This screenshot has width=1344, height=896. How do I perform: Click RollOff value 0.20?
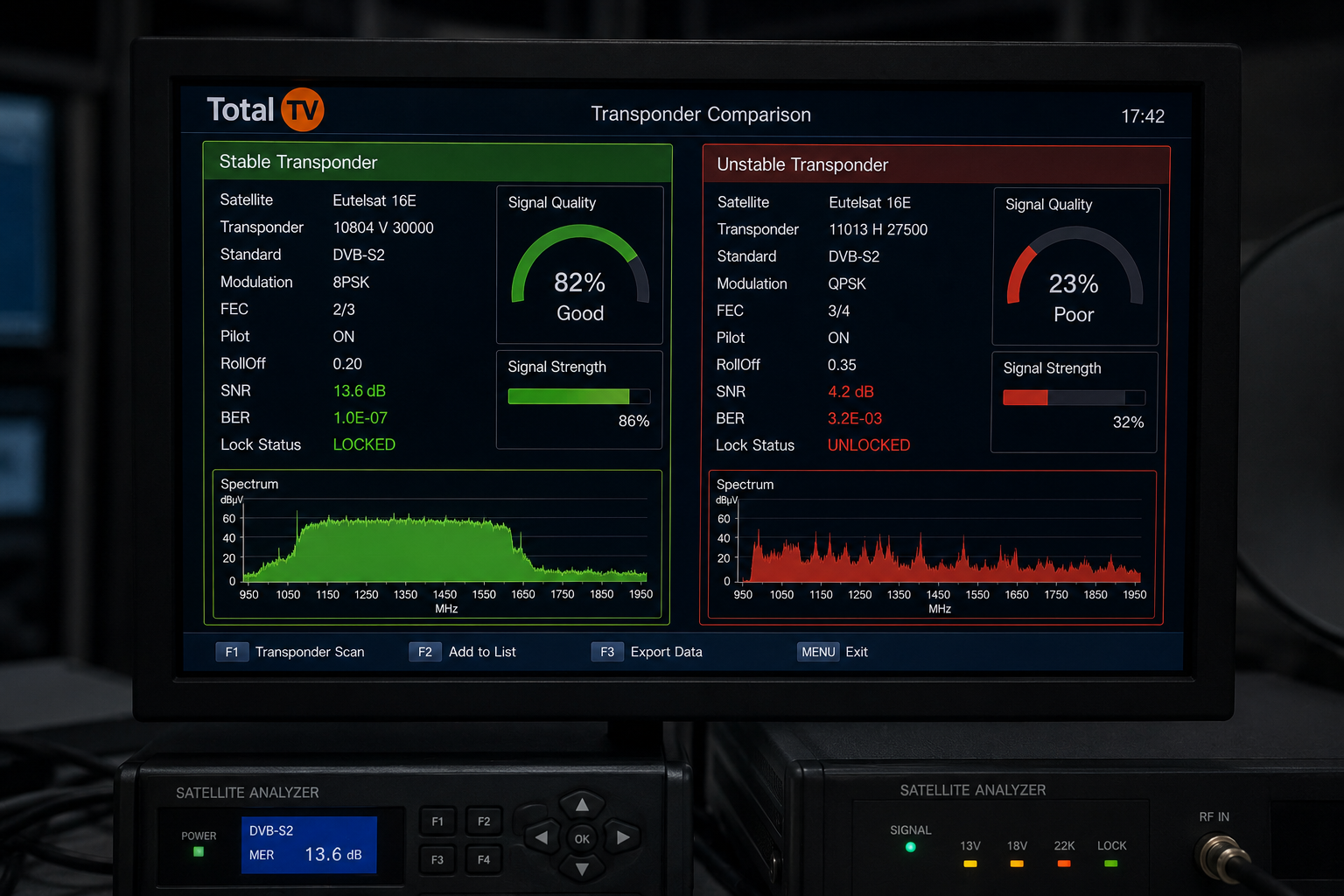point(347,364)
